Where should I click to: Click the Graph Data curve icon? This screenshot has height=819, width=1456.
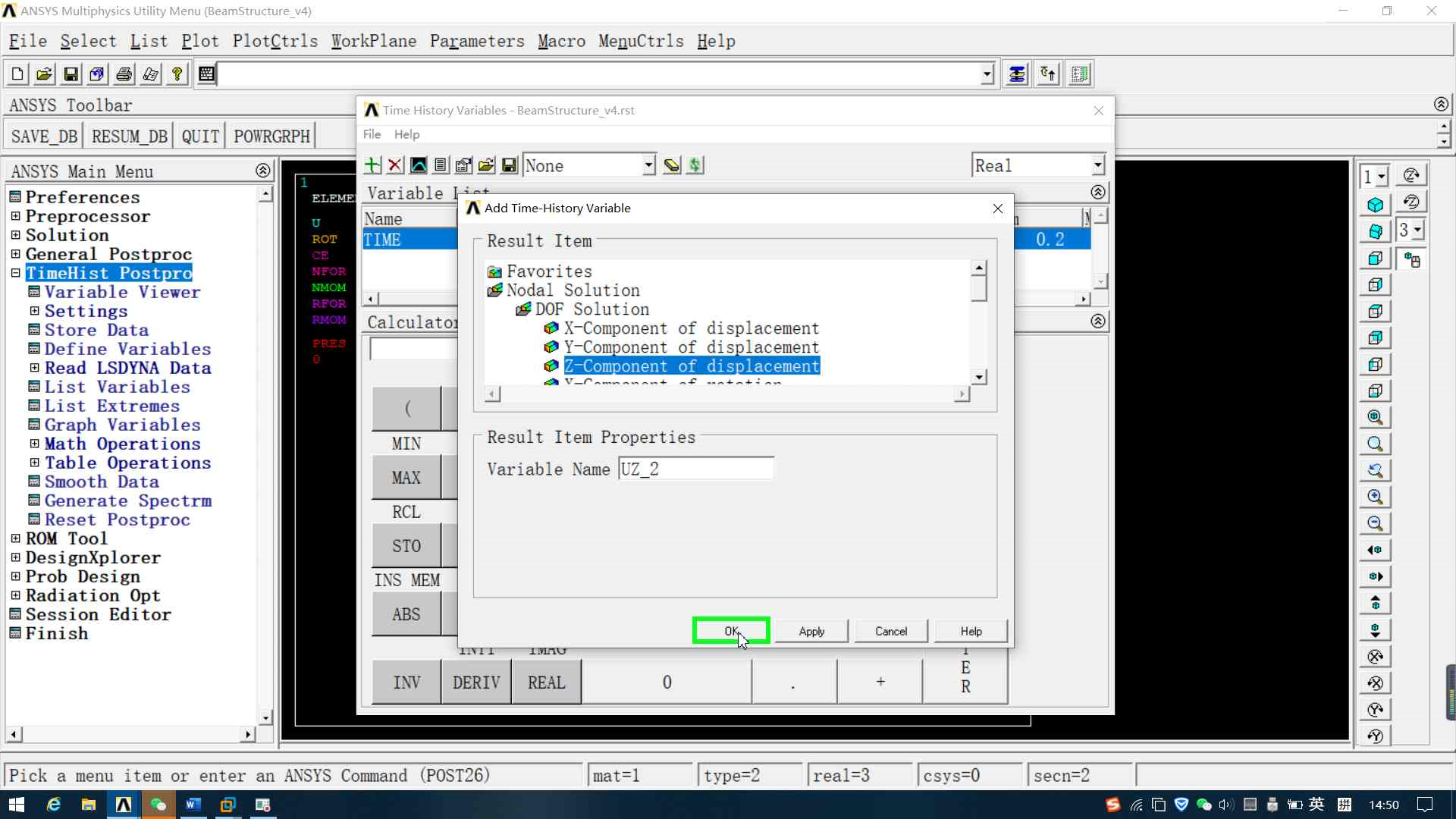click(x=419, y=165)
